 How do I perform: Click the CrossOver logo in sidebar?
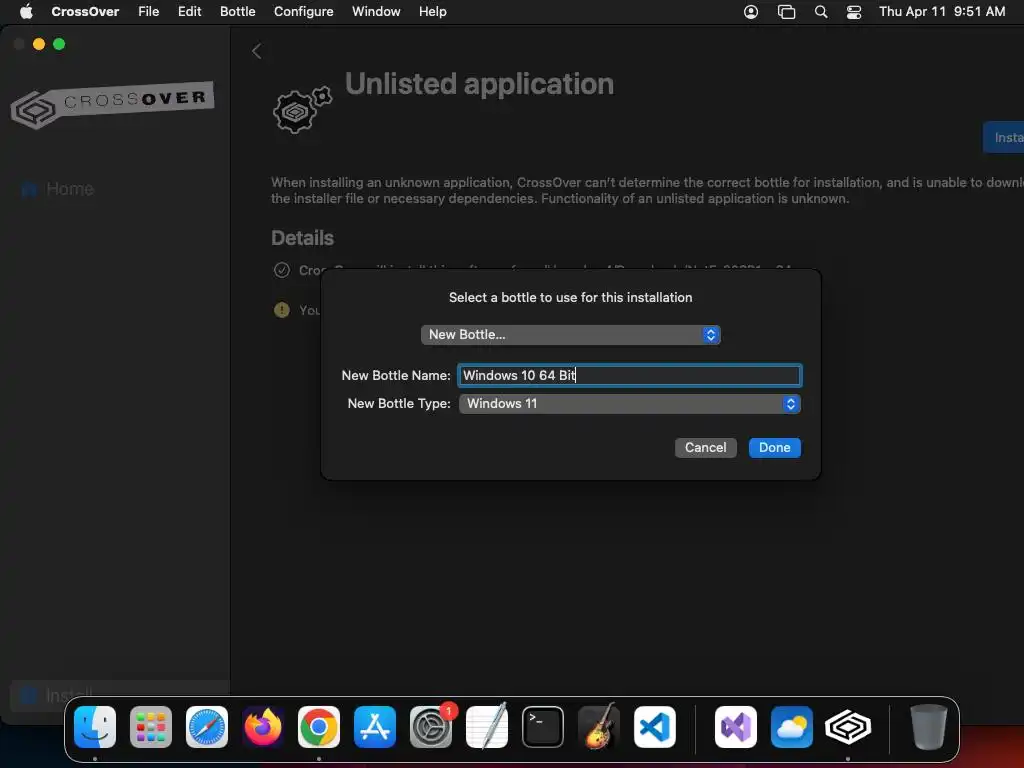click(112, 104)
